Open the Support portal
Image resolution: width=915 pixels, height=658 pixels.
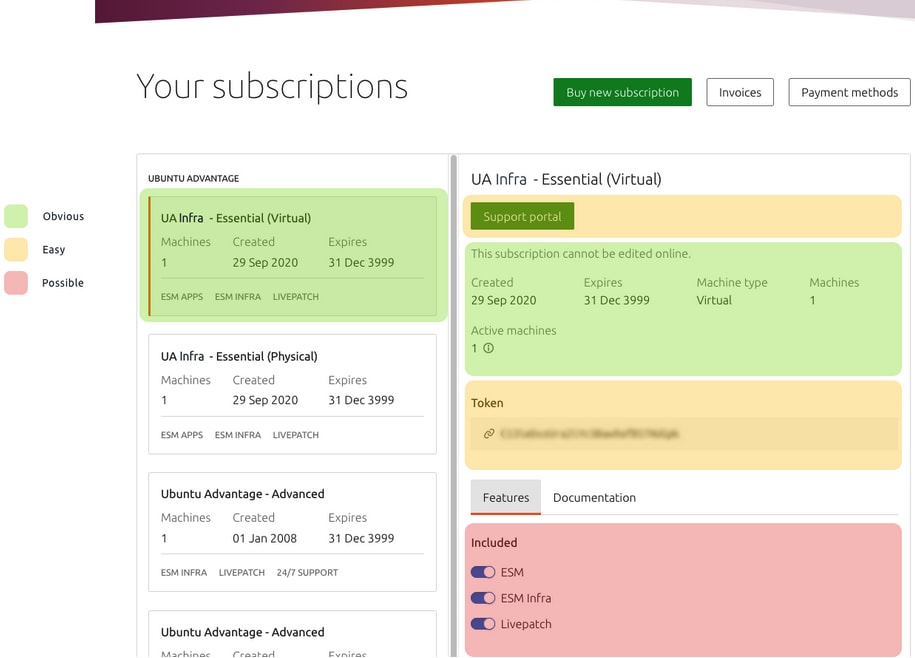click(522, 216)
